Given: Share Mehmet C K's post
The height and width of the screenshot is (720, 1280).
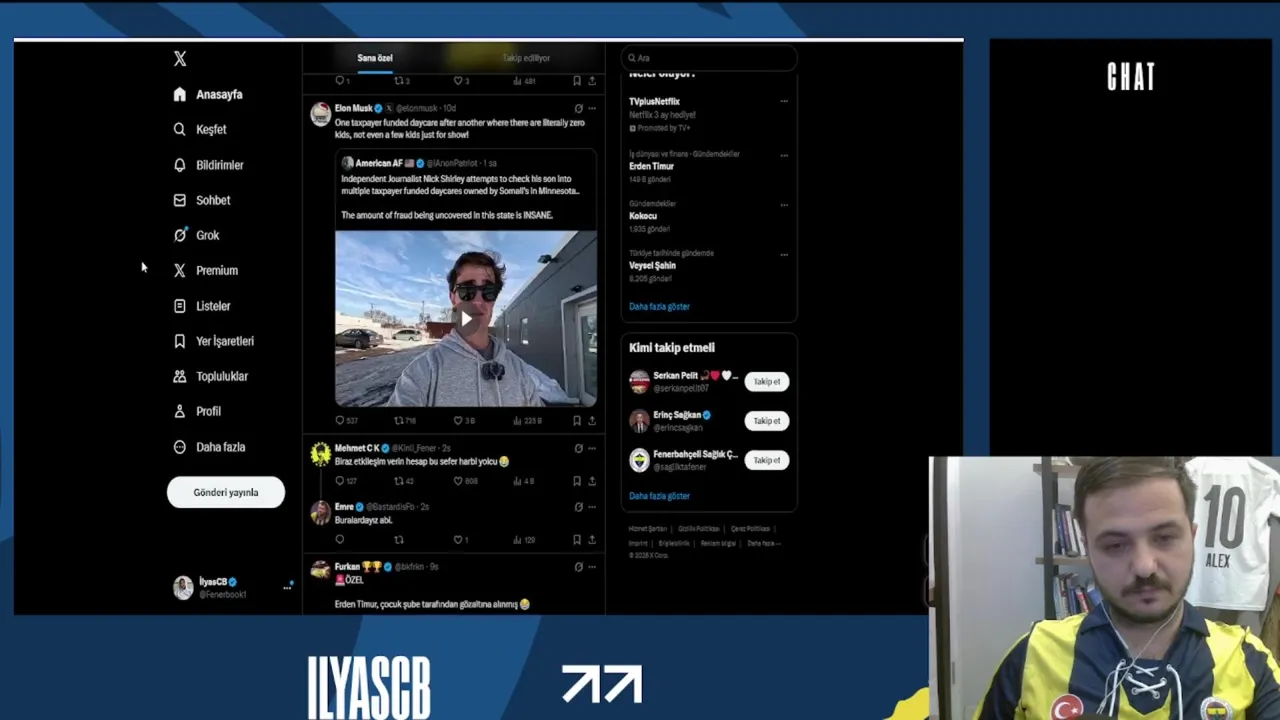Looking at the screenshot, I should (x=592, y=481).
